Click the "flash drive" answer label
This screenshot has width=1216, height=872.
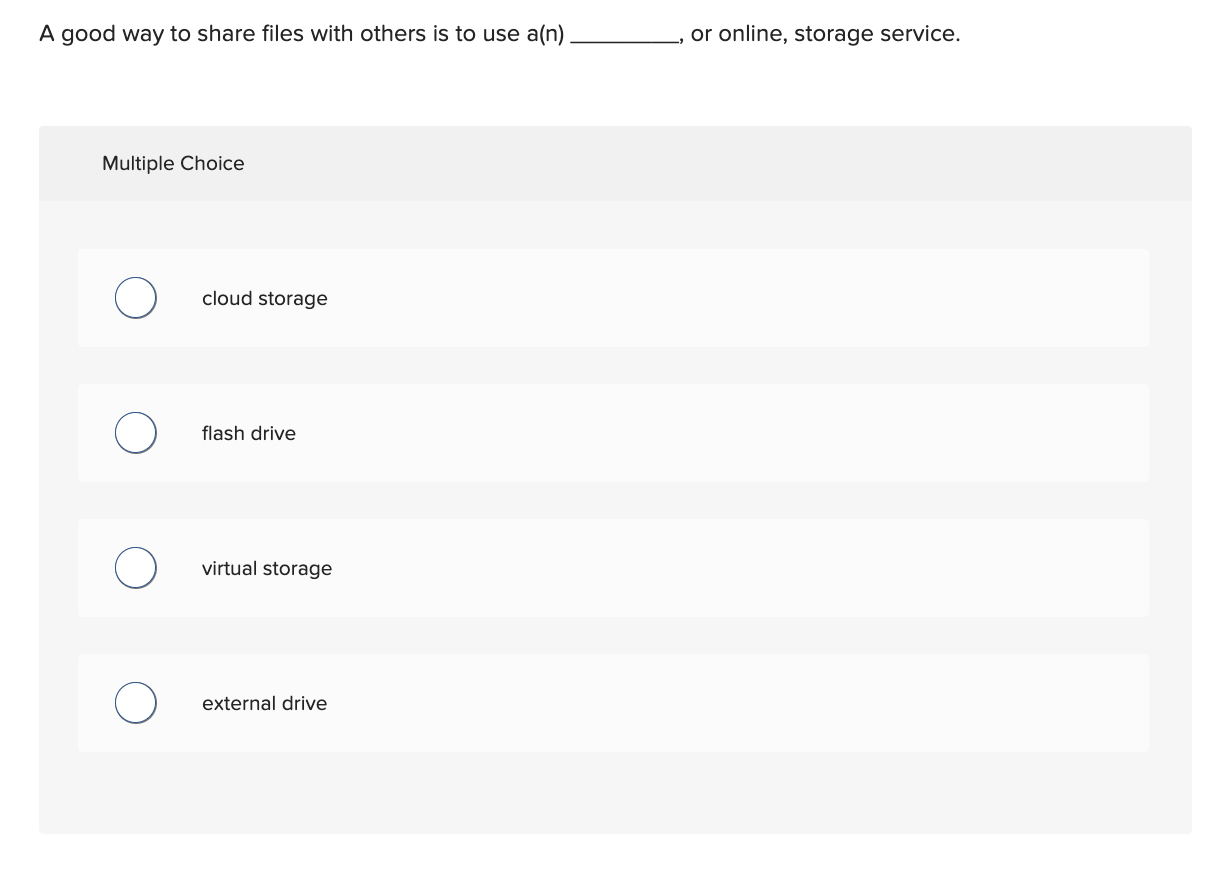click(x=248, y=433)
